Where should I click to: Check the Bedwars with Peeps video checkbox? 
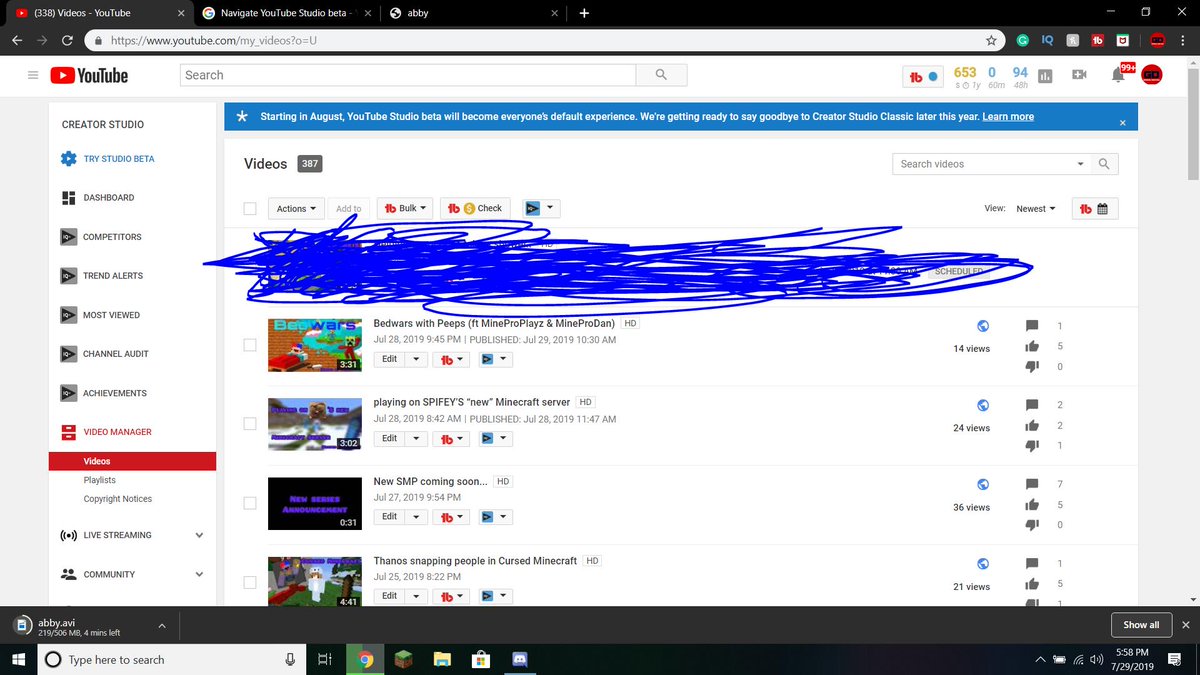(250, 345)
